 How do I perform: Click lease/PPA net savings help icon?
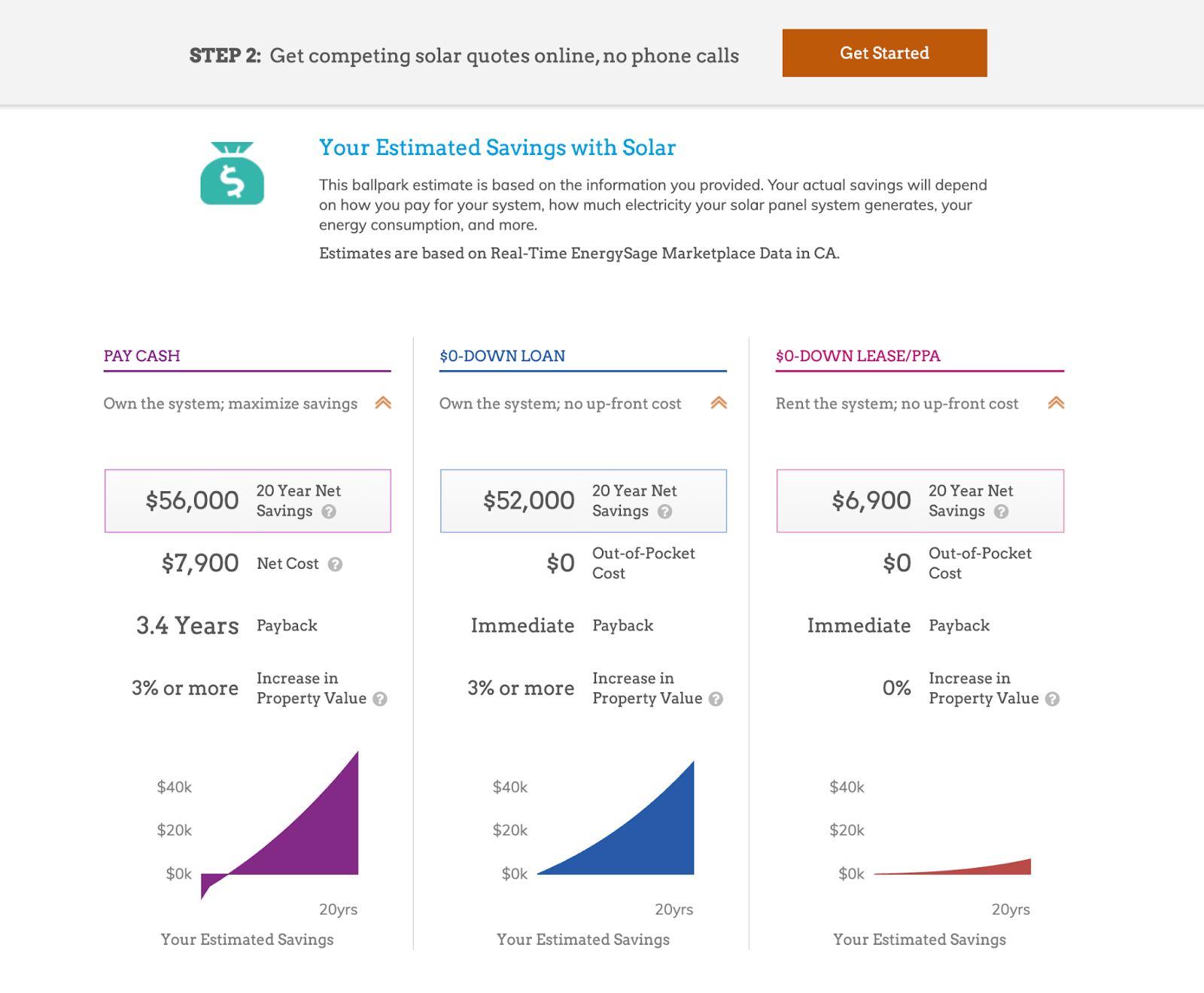(x=1001, y=512)
